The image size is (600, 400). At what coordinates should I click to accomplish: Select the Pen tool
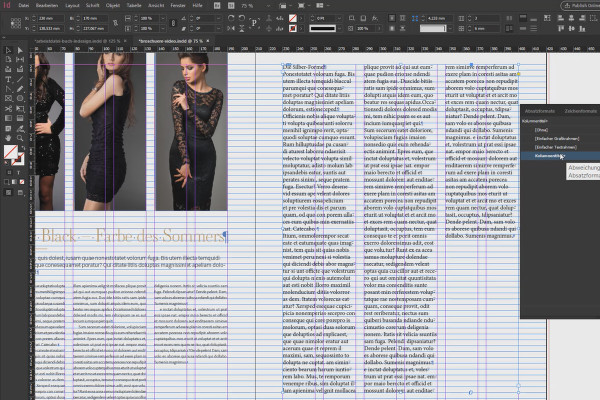8,89
